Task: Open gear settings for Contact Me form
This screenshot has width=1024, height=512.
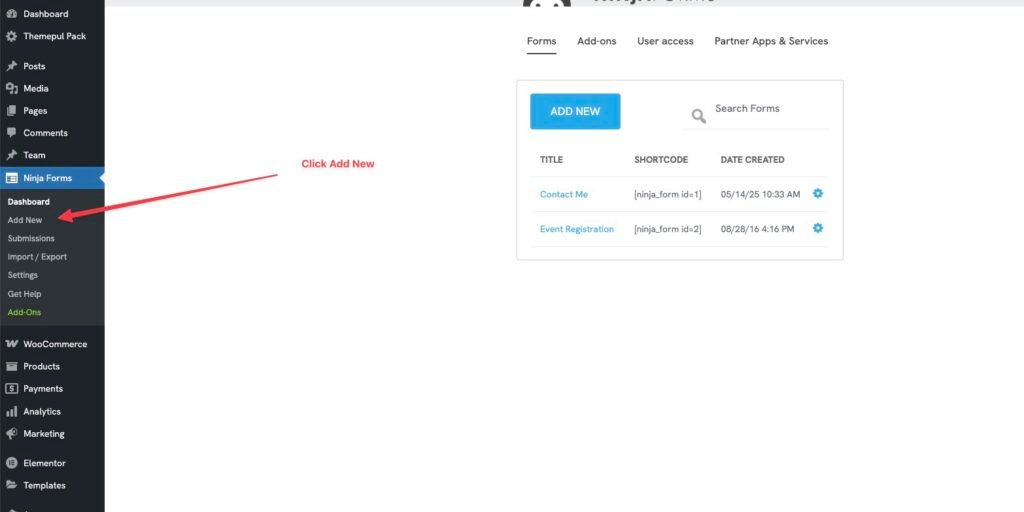Action: coord(818,193)
